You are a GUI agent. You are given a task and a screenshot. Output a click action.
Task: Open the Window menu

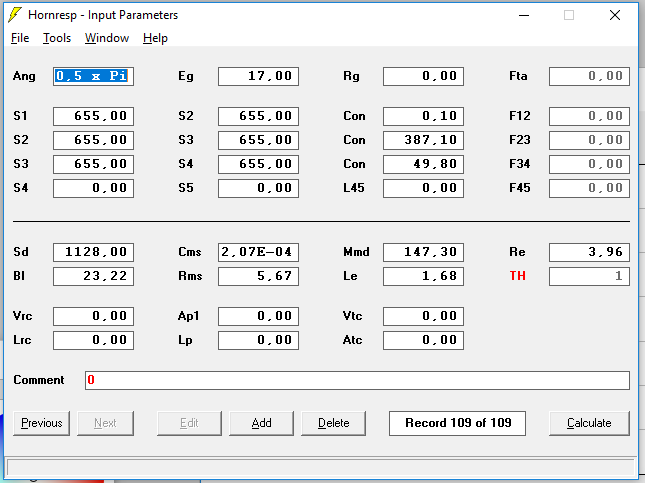[107, 38]
